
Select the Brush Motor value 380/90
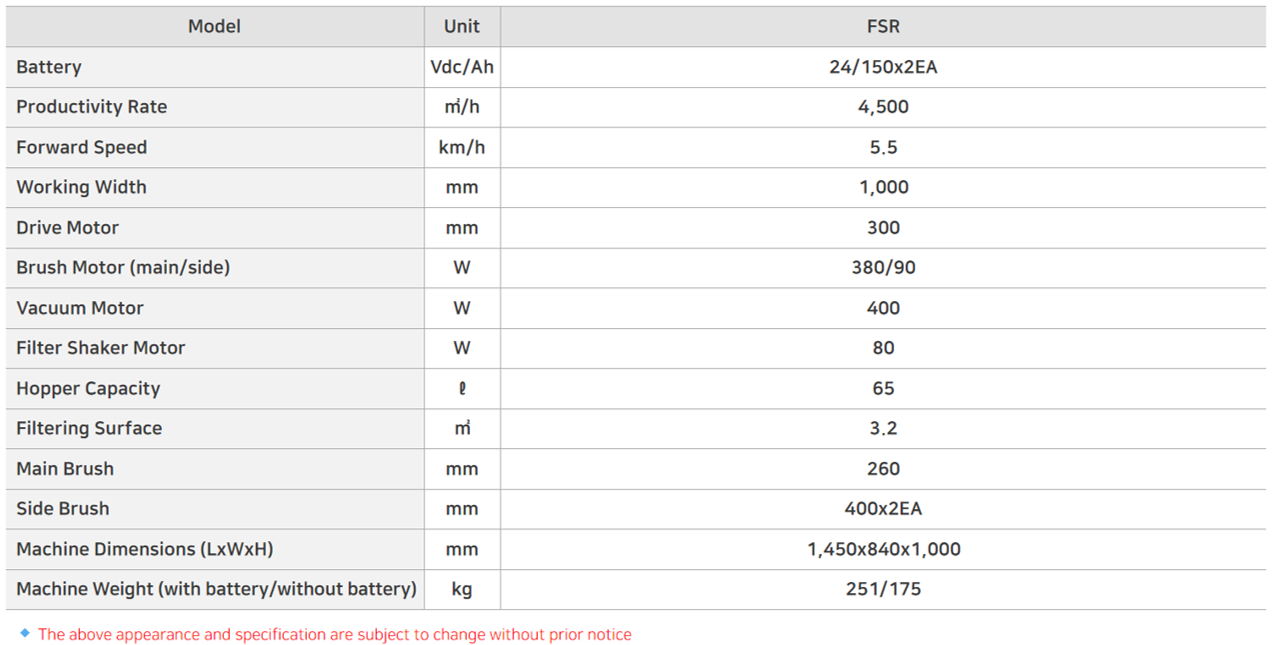tap(883, 268)
